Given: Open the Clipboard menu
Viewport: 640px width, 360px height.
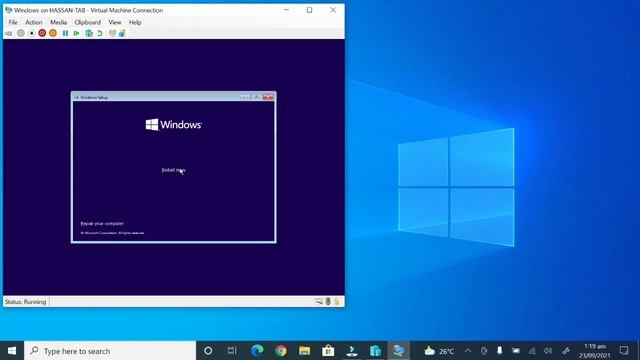Looking at the screenshot, I should [x=87, y=22].
